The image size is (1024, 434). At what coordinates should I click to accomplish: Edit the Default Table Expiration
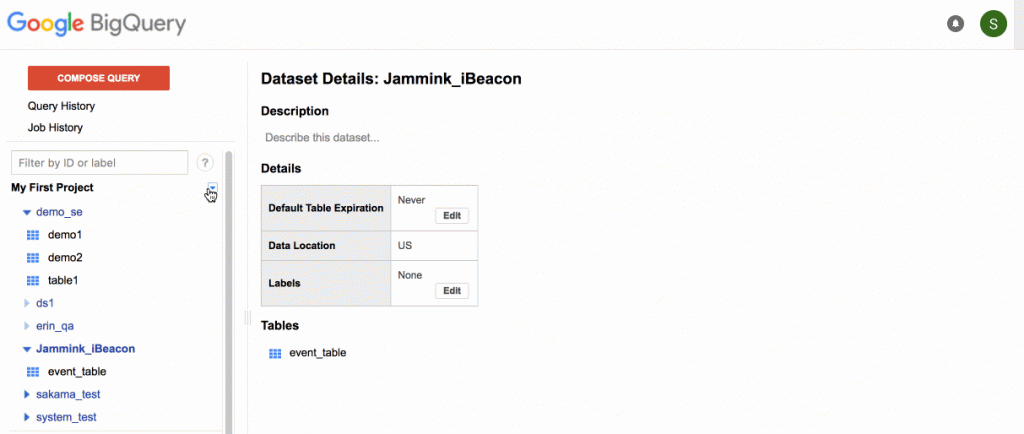[452, 215]
